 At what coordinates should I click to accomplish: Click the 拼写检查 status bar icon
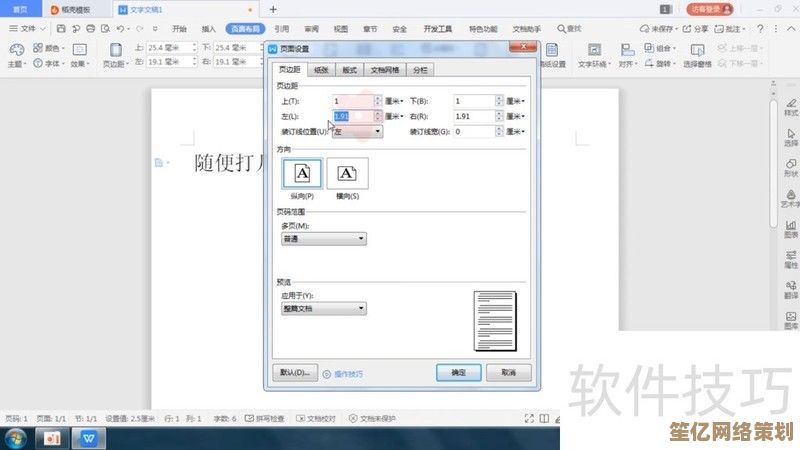coord(264,418)
